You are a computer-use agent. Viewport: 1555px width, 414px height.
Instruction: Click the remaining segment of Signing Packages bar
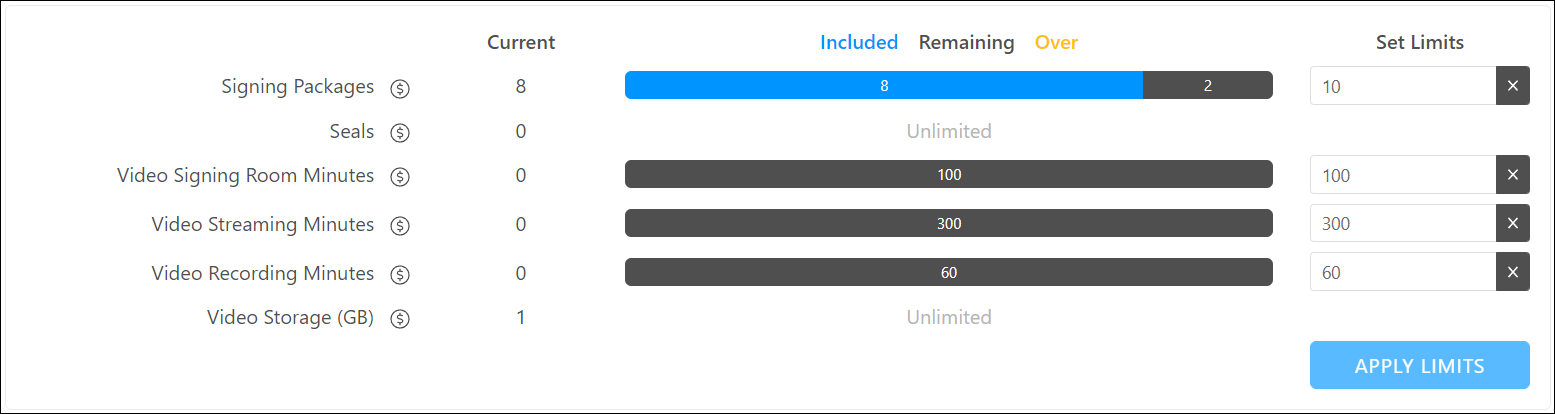1207,86
